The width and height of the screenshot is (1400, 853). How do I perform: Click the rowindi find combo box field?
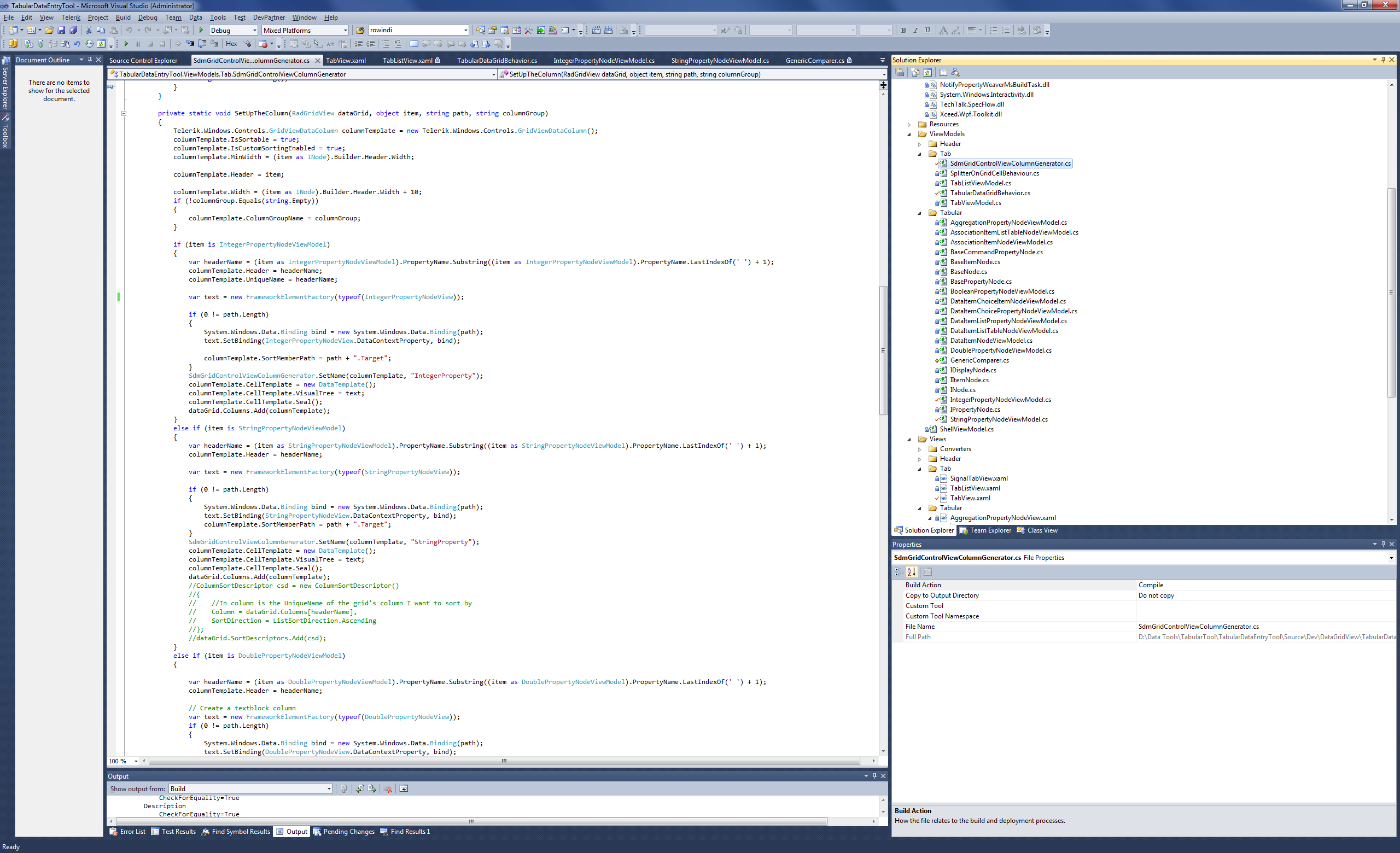(415, 30)
